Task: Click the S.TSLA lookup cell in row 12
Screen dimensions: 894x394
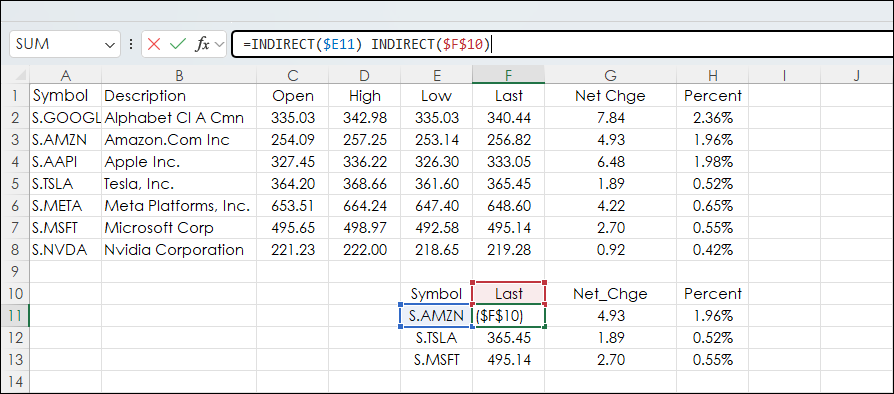Action: pos(436,338)
